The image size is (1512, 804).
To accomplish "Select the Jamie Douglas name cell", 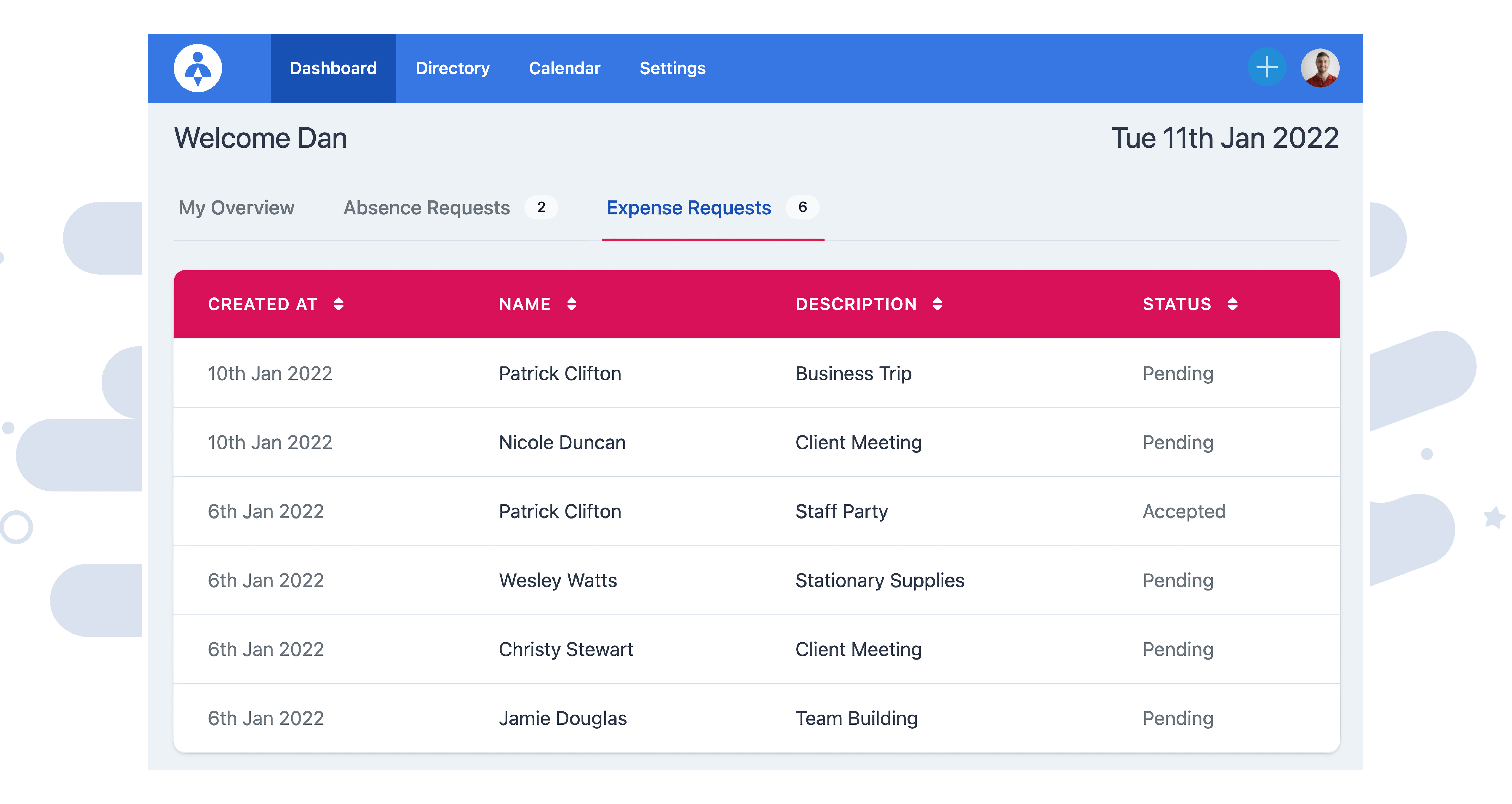I will click(563, 718).
